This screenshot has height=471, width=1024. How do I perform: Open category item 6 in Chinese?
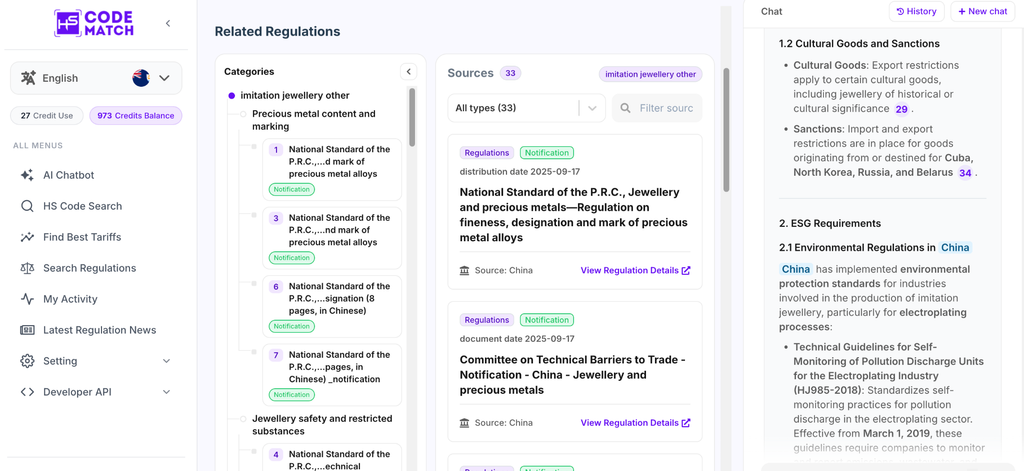[x=332, y=306]
